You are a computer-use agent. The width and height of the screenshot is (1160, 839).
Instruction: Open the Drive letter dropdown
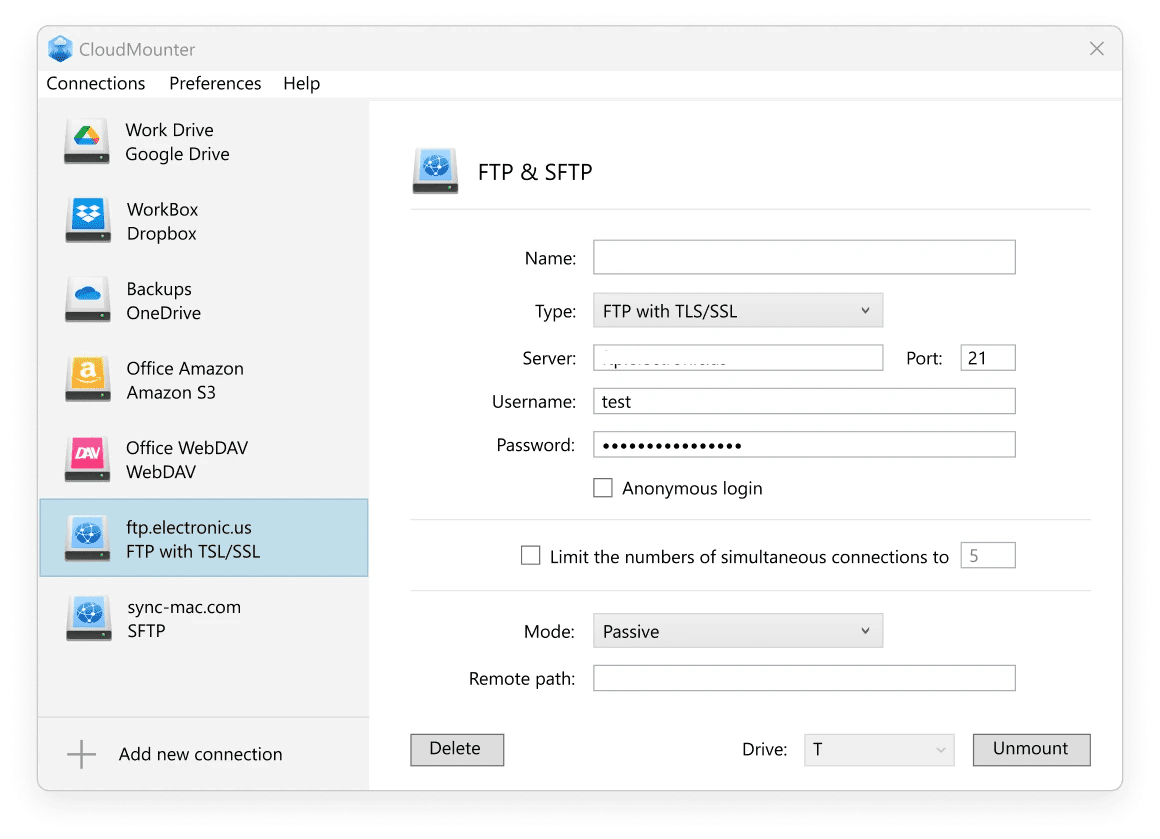878,749
